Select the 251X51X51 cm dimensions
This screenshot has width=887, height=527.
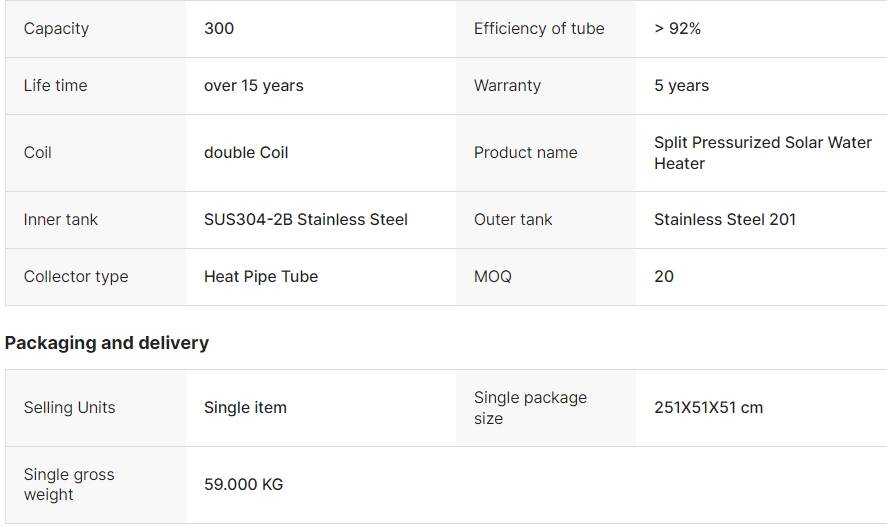click(708, 408)
